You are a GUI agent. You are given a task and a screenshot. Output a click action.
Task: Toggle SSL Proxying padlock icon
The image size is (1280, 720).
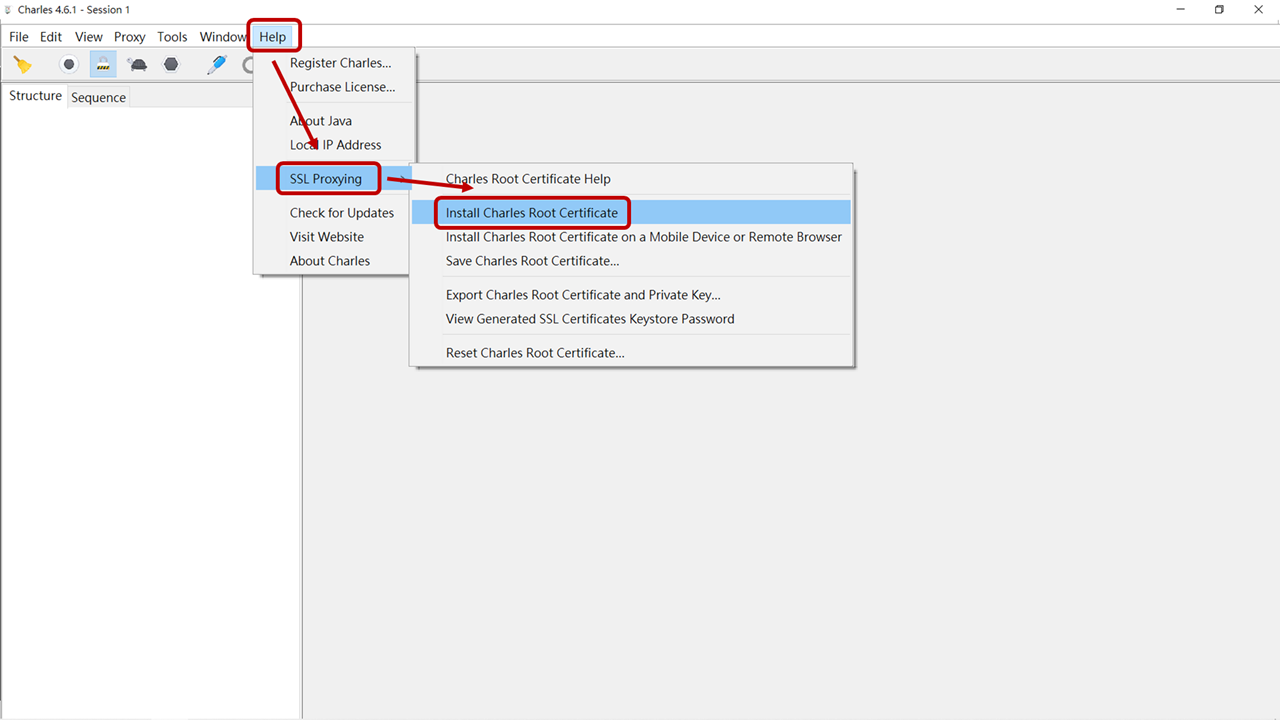[x=102, y=65]
